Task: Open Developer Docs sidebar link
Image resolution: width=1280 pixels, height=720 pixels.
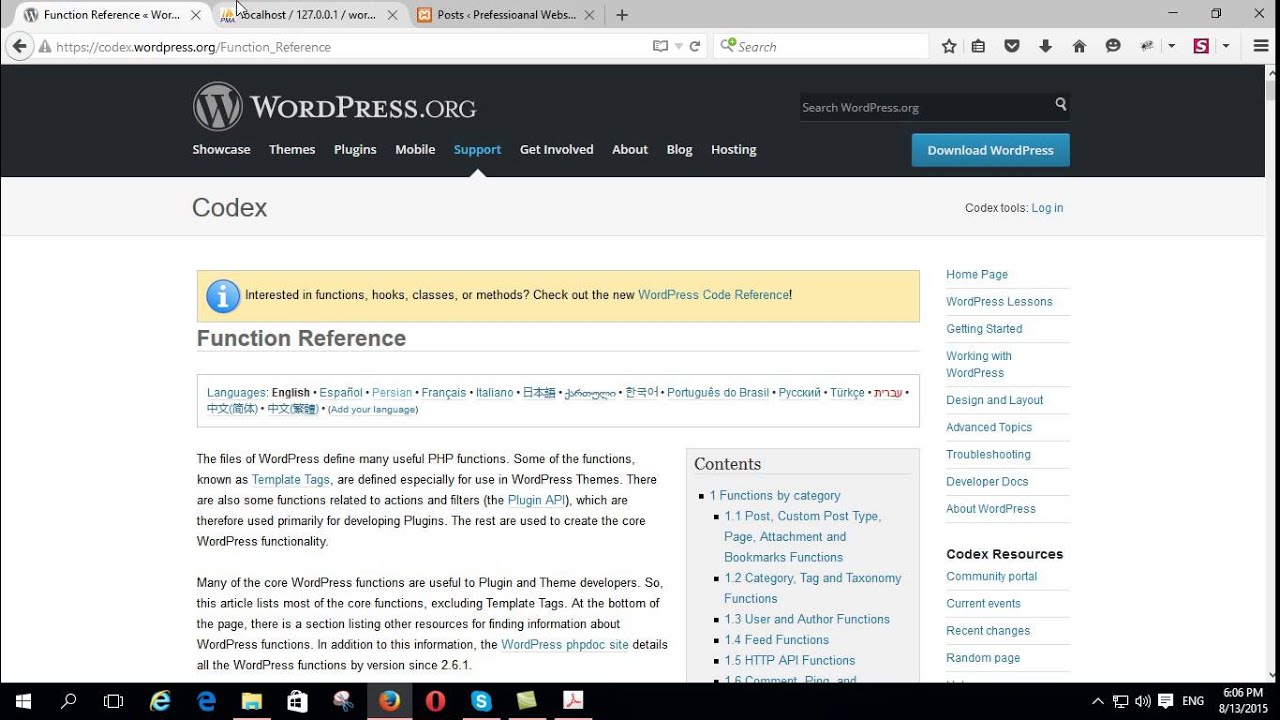Action: [x=987, y=481]
